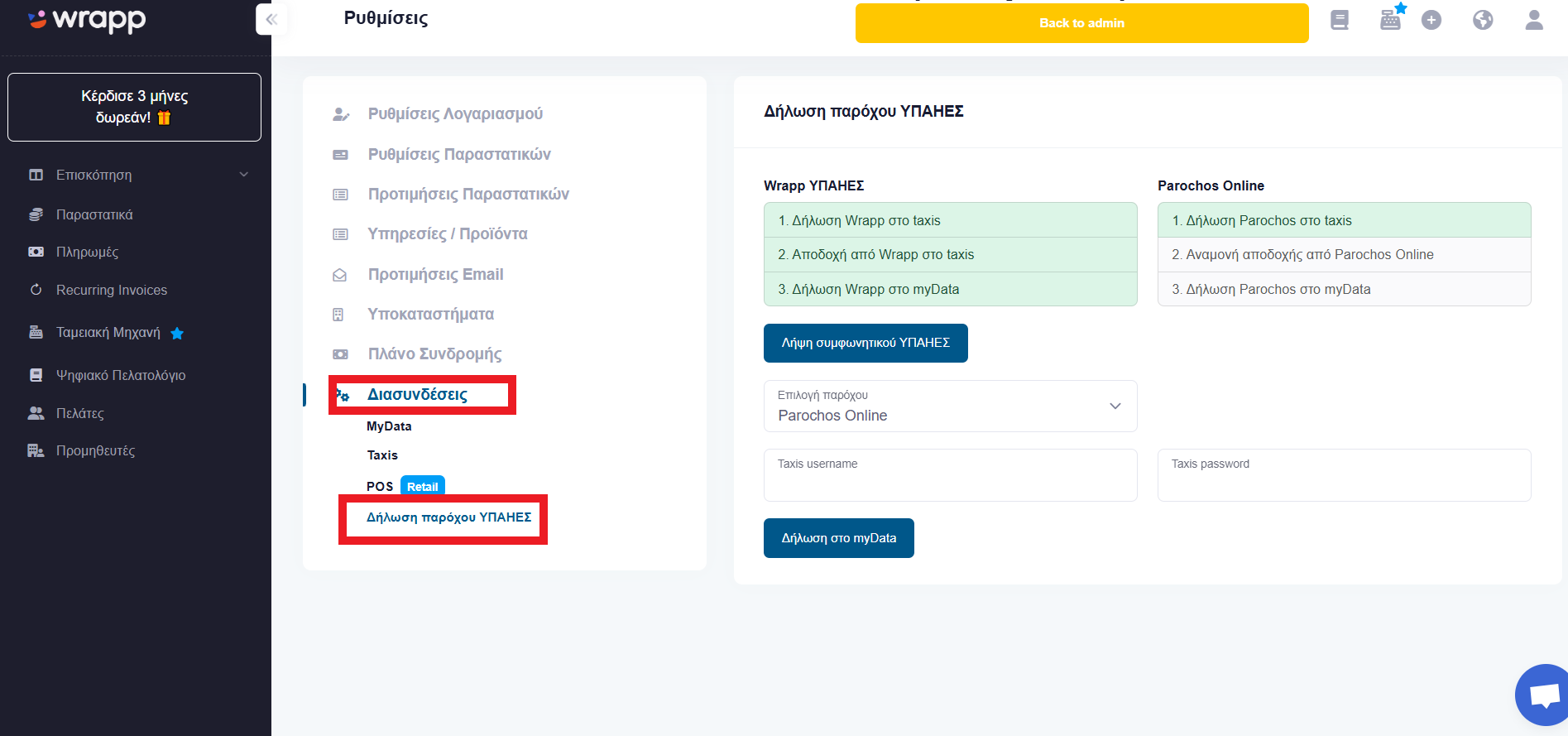Open Πλάνο Συνδρομής settings
1568x736 pixels.
coord(435,354)
